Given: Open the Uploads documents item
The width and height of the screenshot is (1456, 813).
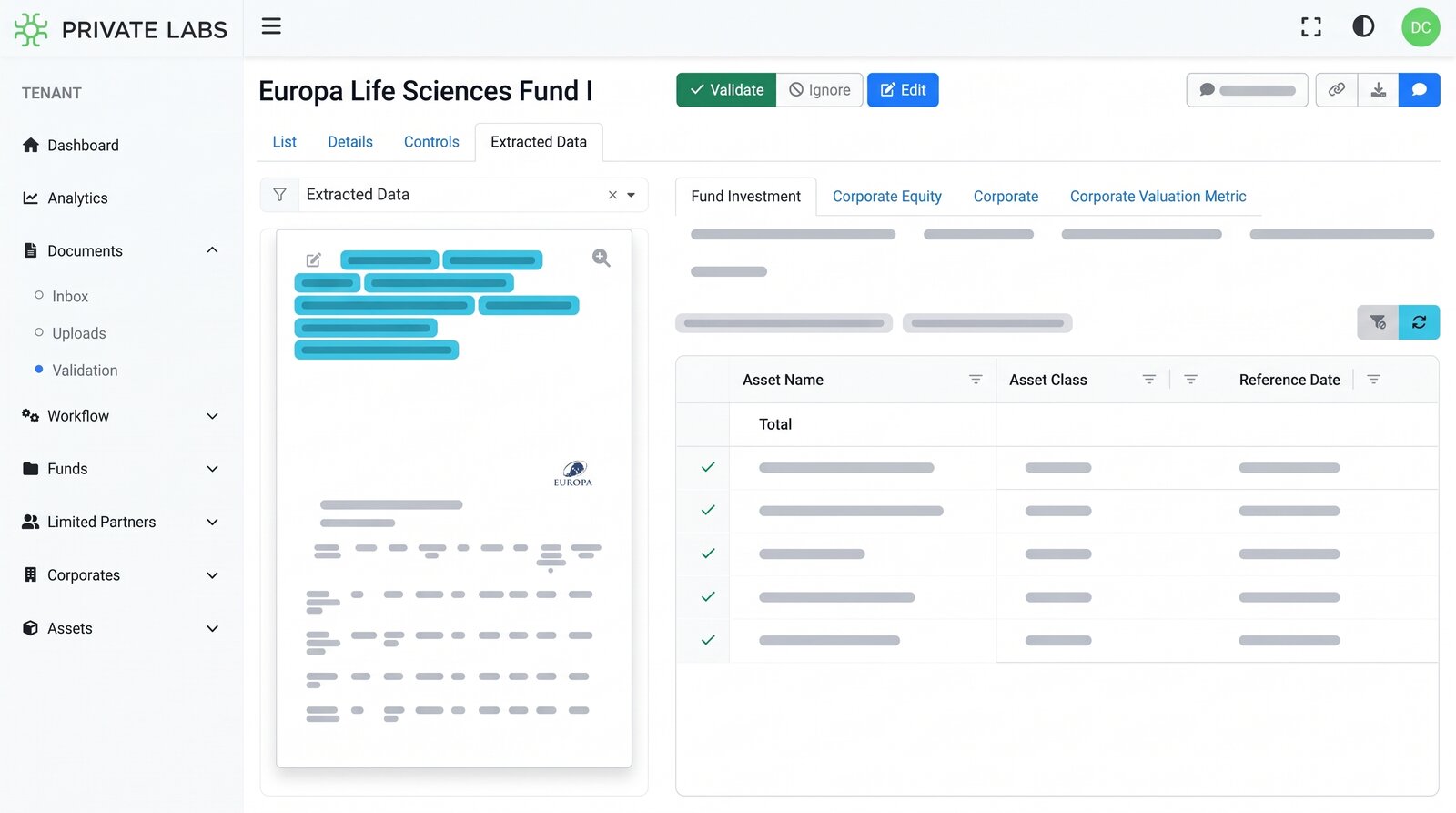Looking at the screenshot, I should coord(79,334).
